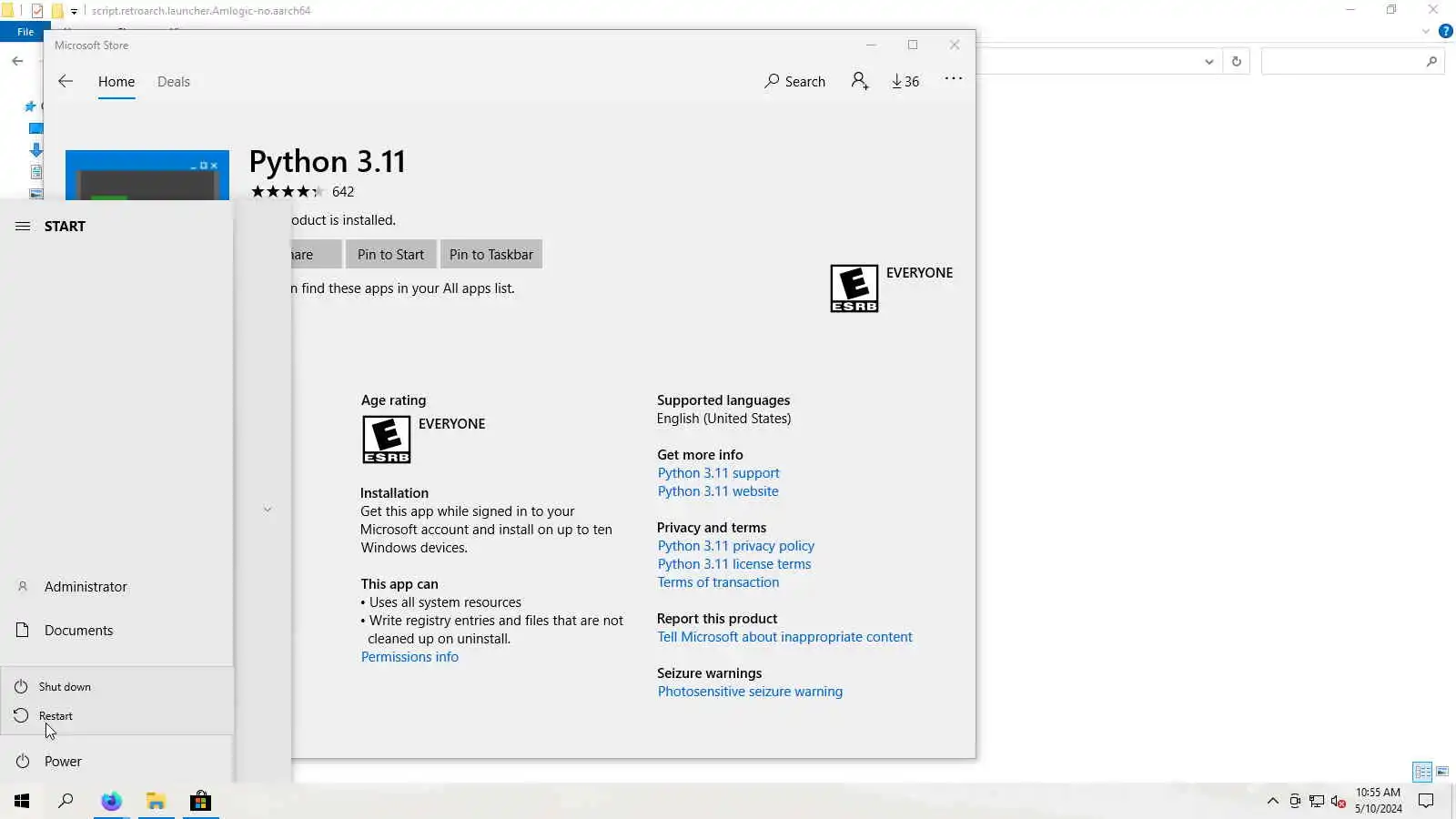The width and height of the screenshot is (1456, 819).
Task: Click the New folder quick access icon
Action: pos(57,11)
